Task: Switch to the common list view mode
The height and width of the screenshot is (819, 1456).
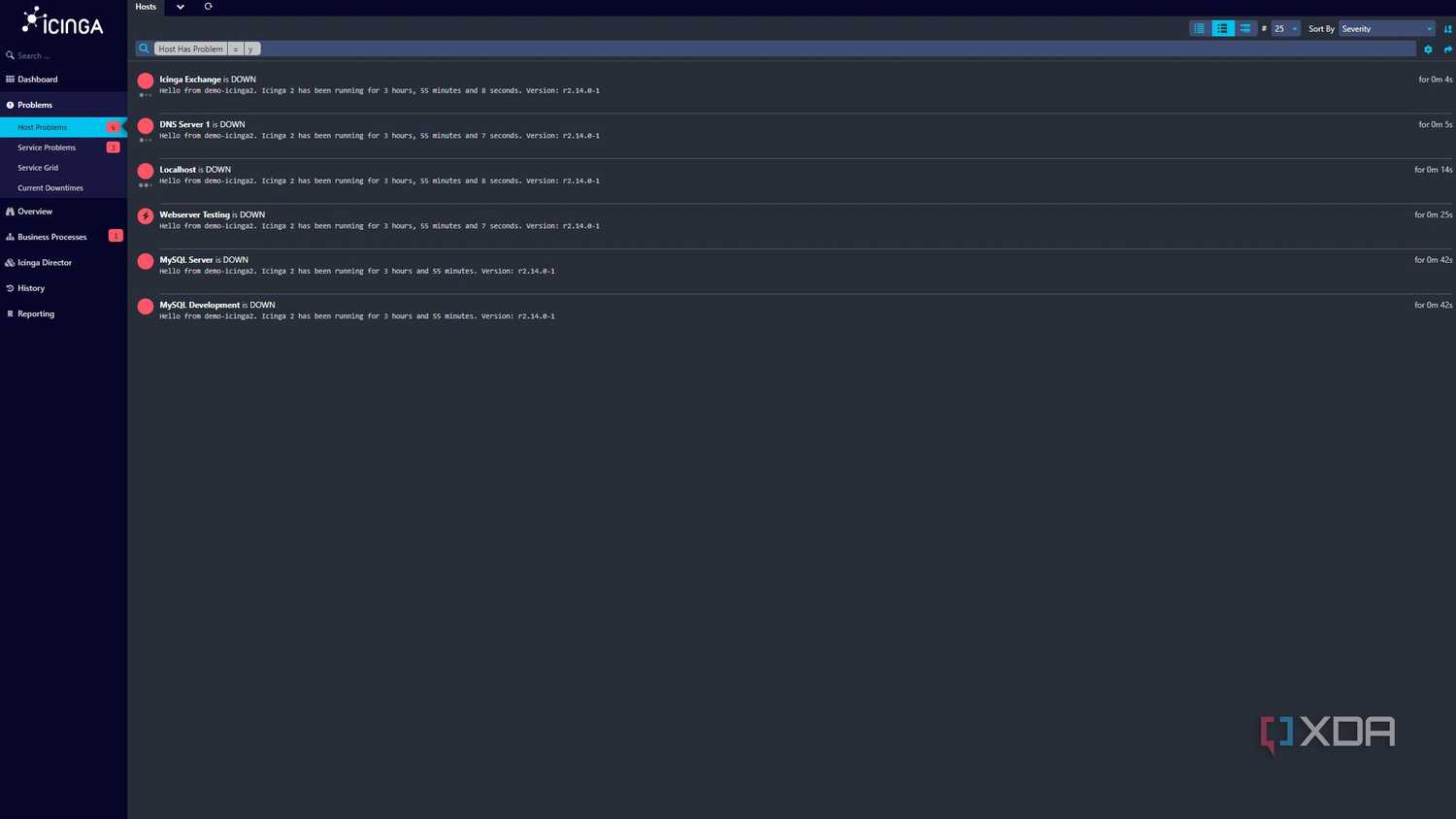Action: point(1222,29)
